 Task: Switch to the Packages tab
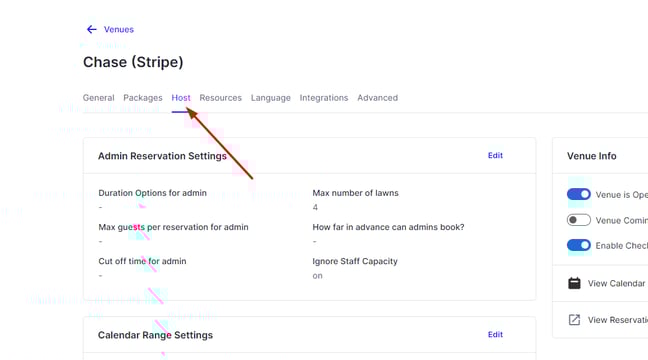point(143,98)
